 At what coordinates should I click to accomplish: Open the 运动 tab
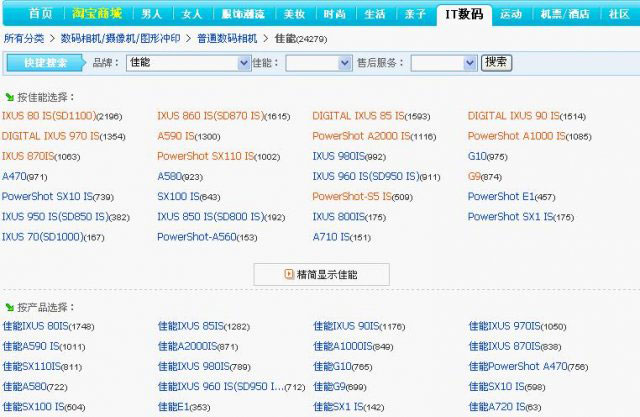511,14
